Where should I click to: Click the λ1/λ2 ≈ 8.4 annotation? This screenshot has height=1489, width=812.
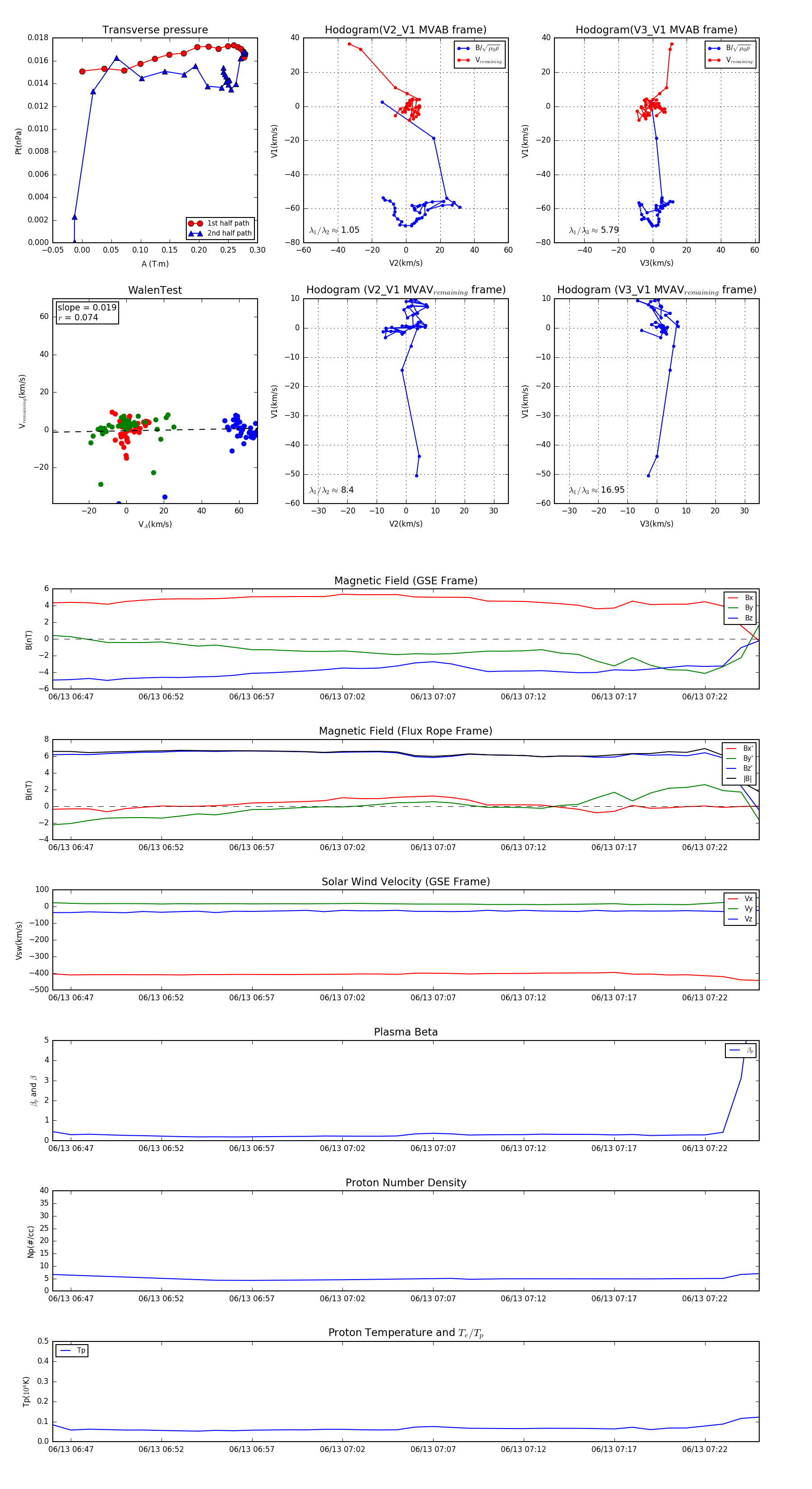pyautogui.click(x=332, y=490)
